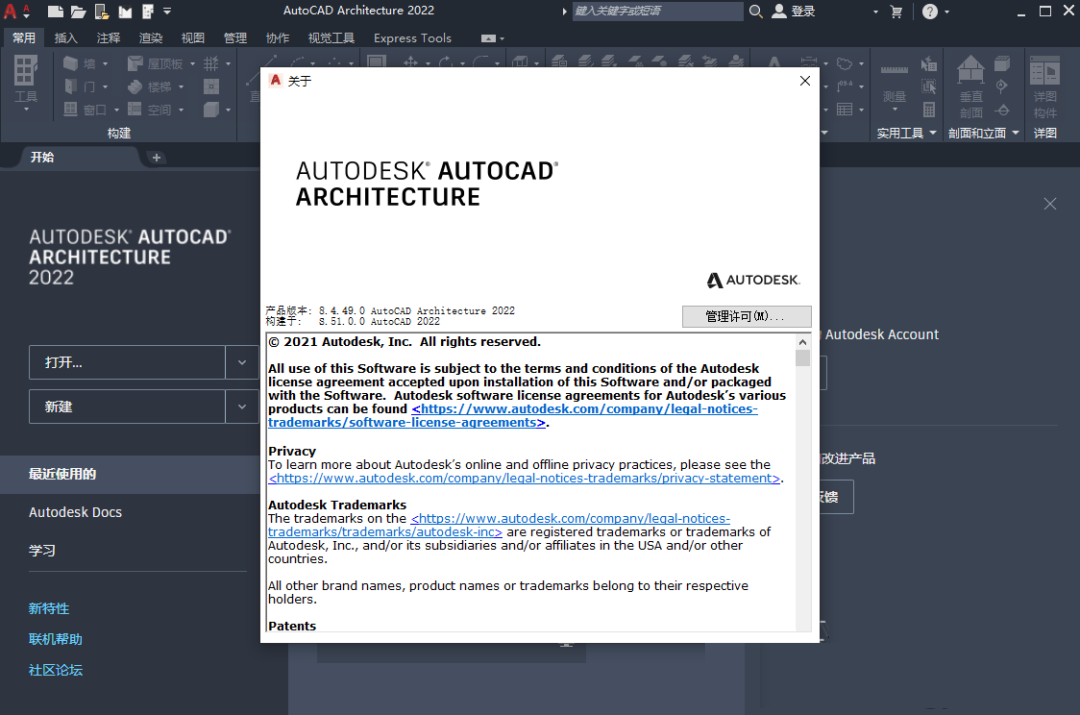This screenshot has width=1080, height=715.
Task: Click the privacy-statement link in the dialog
Action: point(522,478)
